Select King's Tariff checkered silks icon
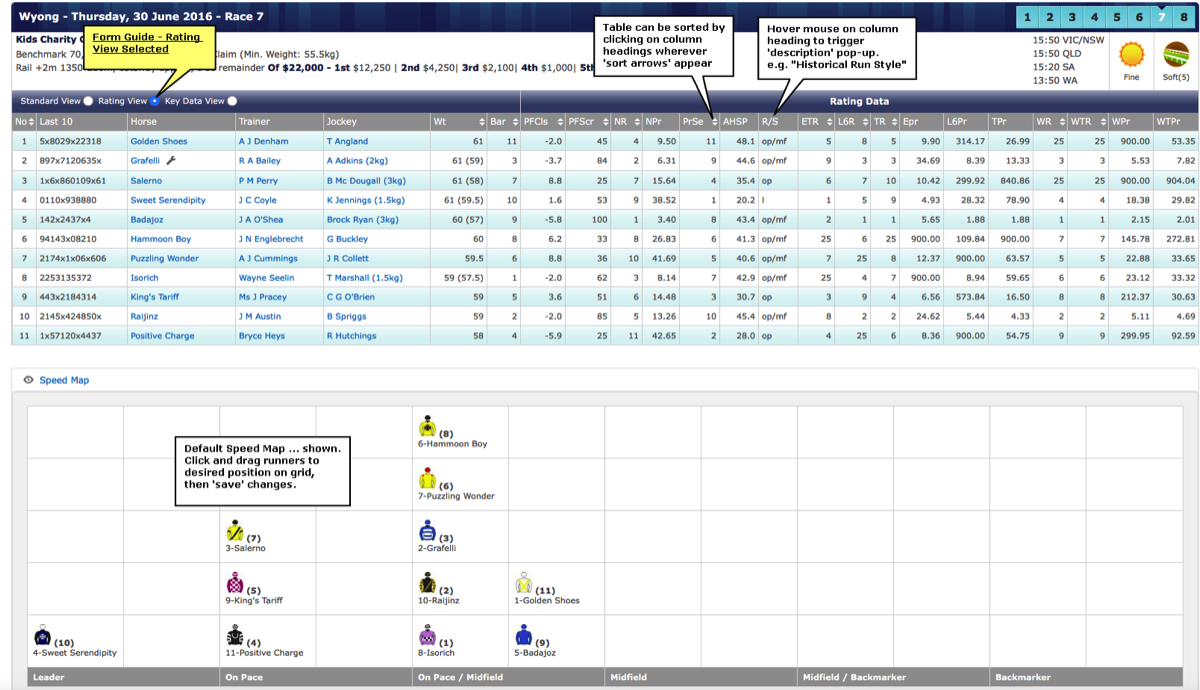1200x690 pixels. (x=235, y=583)
